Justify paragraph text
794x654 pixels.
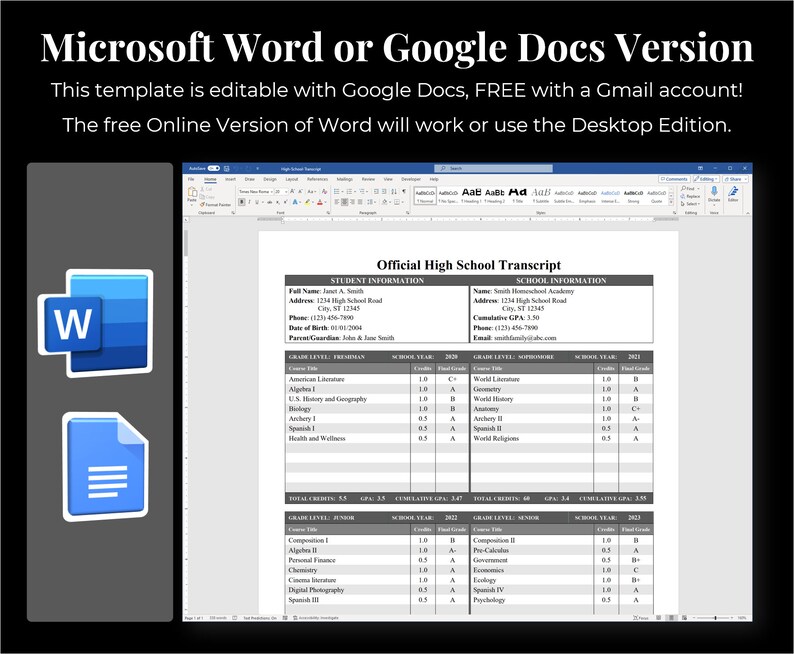point(360,202)
